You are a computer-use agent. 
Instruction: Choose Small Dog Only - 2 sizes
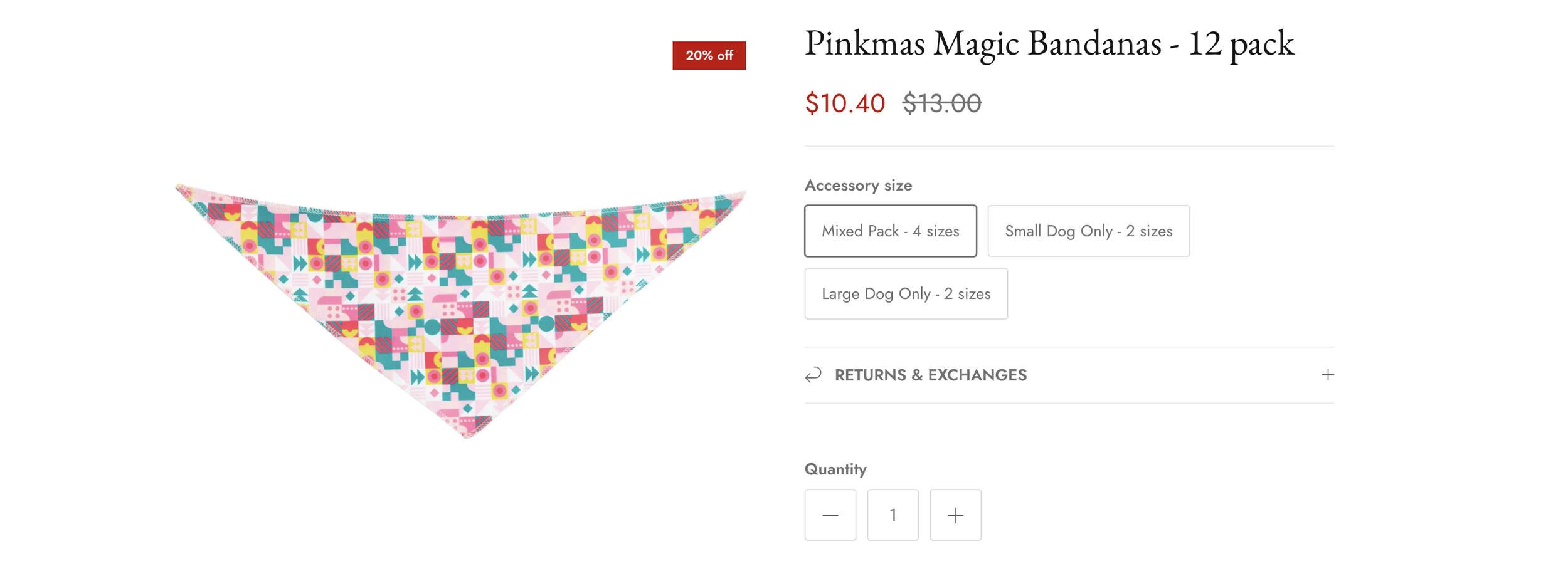1088,231
